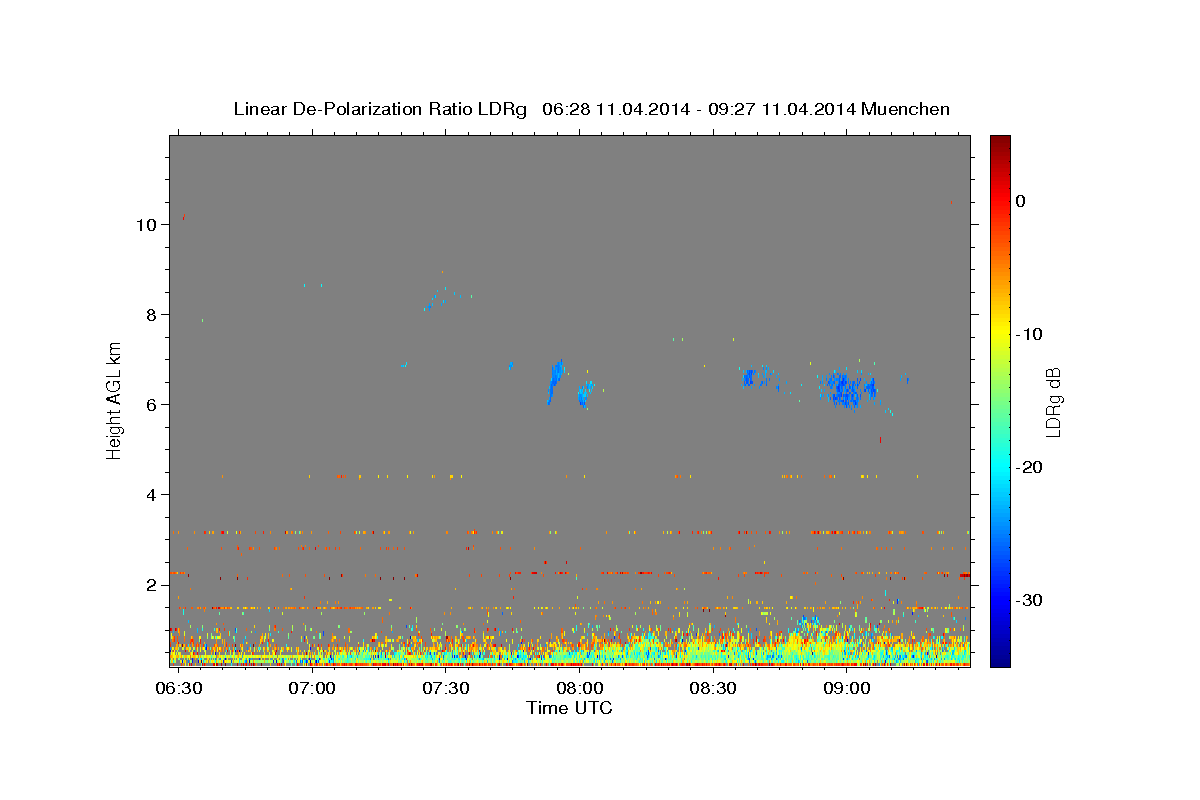Click the yellow -10 region of colorbar
1200x800 pixels.
tap(1000, 334)
